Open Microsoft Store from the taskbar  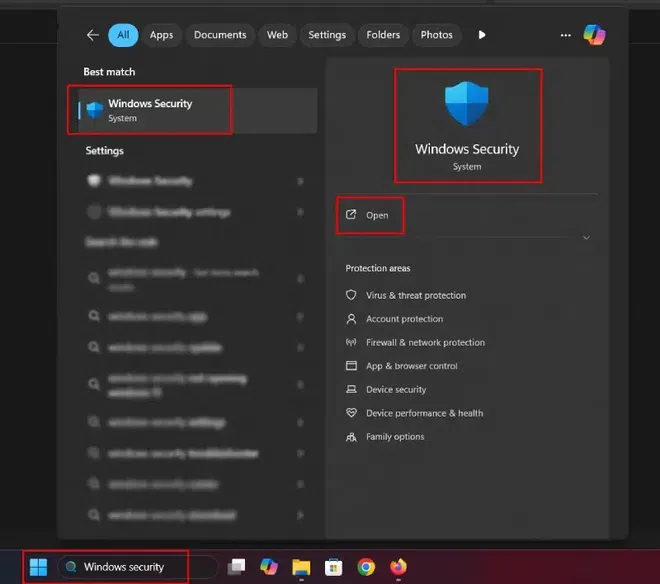click(x=333, y=567)
